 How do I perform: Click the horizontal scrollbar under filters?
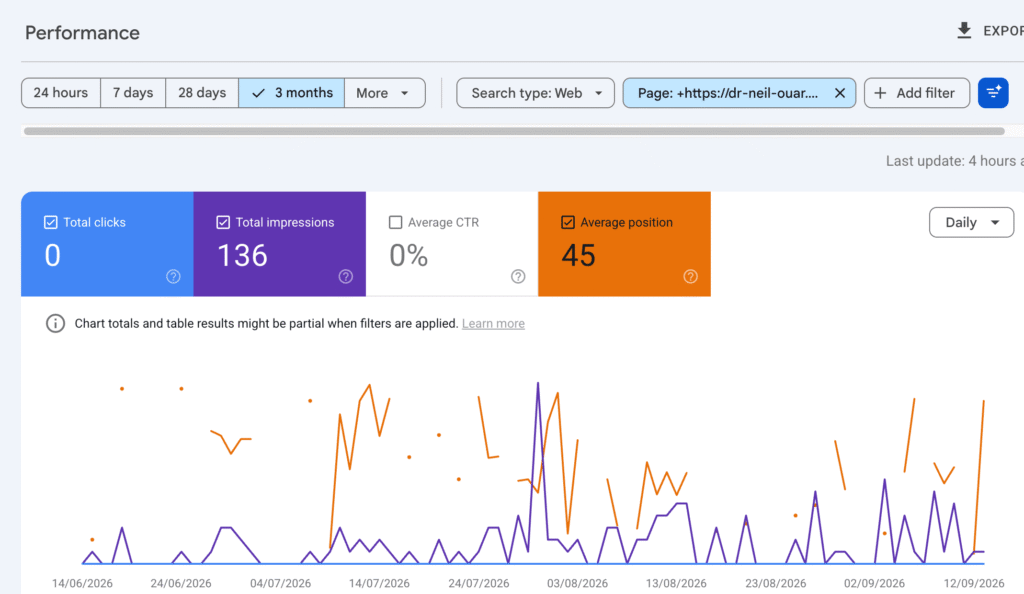(514, 131)
